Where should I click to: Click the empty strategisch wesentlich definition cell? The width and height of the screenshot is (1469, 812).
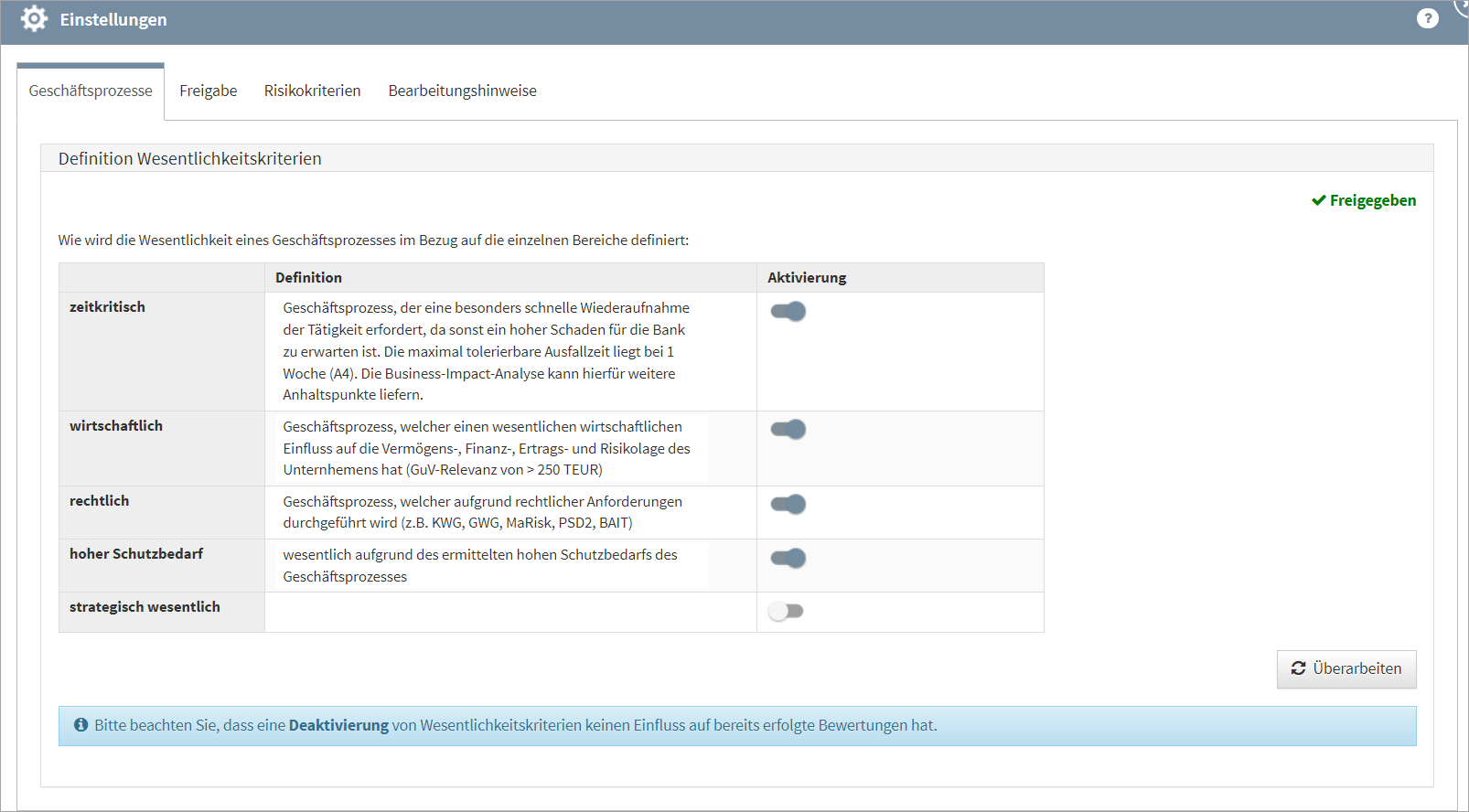tap(510, 612)
